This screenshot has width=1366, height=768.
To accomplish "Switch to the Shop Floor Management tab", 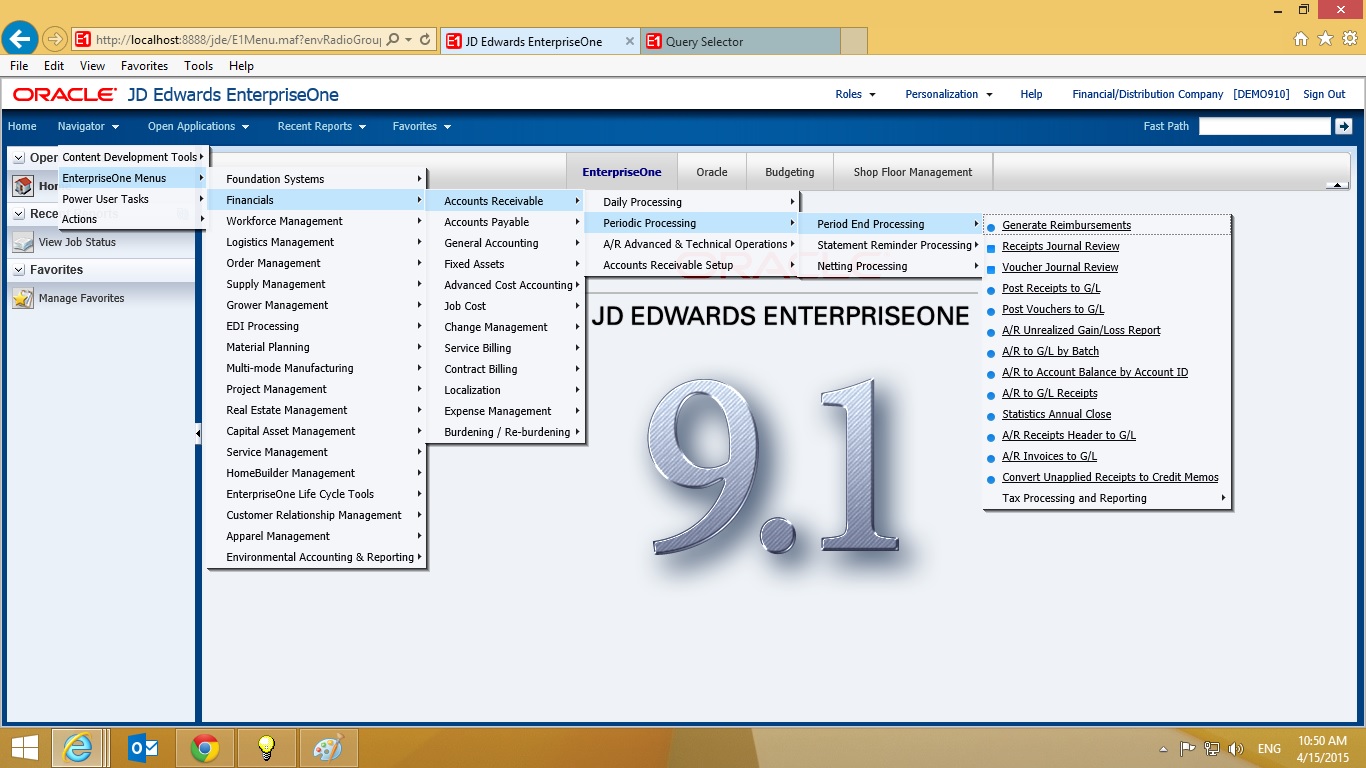I will click(x=913, y=172).
